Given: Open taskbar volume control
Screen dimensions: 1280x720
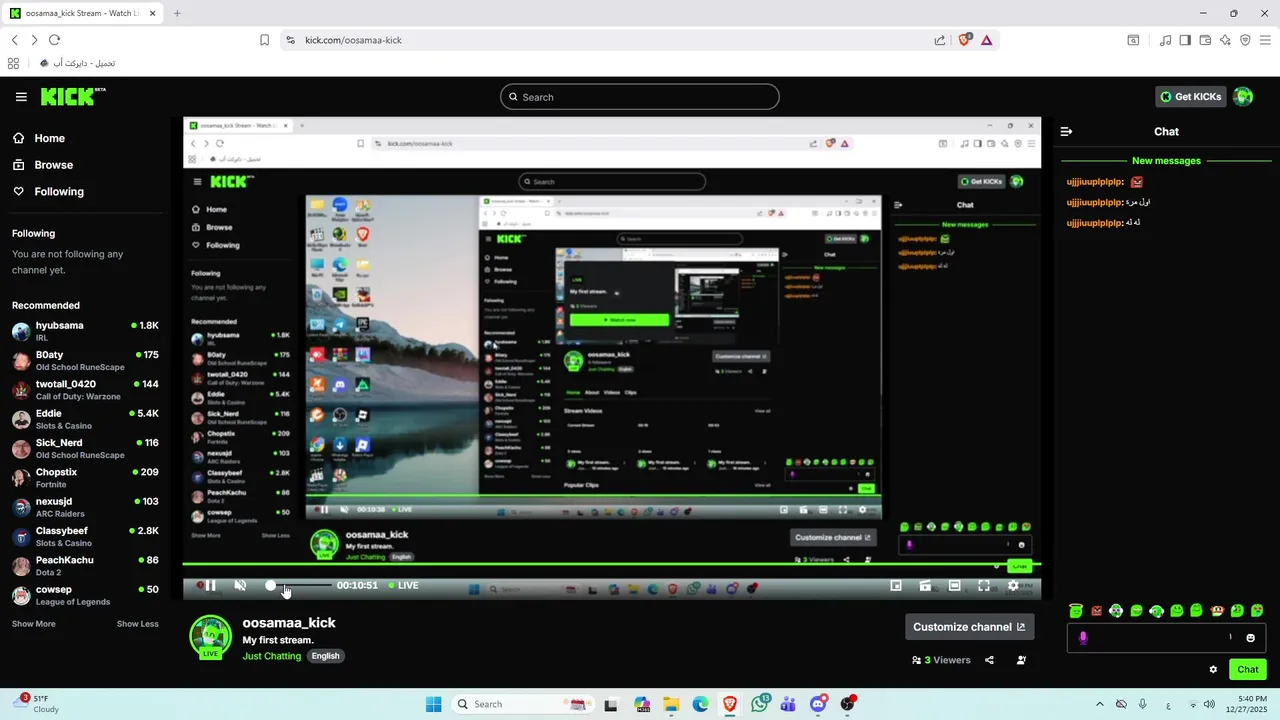Looking at the screenshot, I should coord(1210,704).
